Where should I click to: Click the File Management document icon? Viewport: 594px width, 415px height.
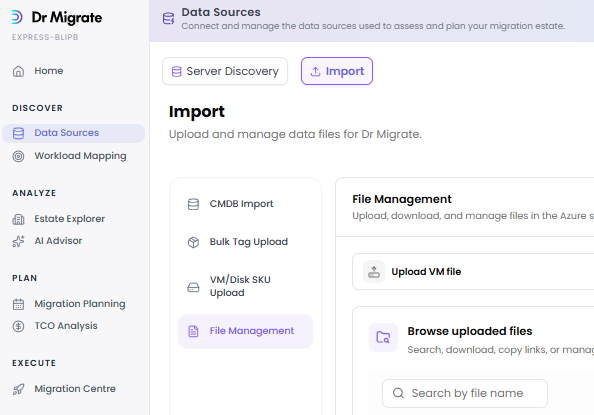[193, 331]
